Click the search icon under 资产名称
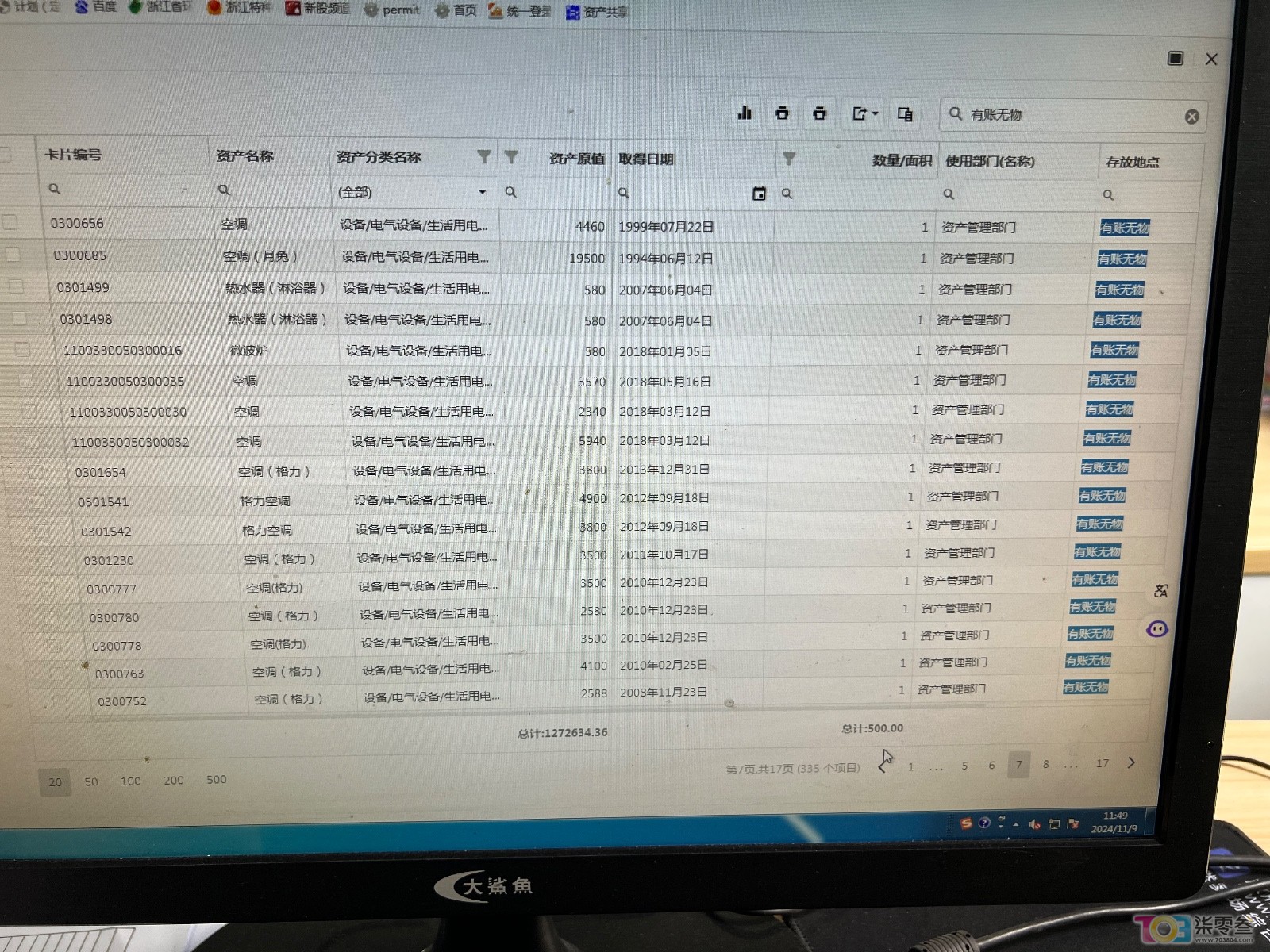The width and height of the screenshot is (1270, 952). tap(225, 190)
